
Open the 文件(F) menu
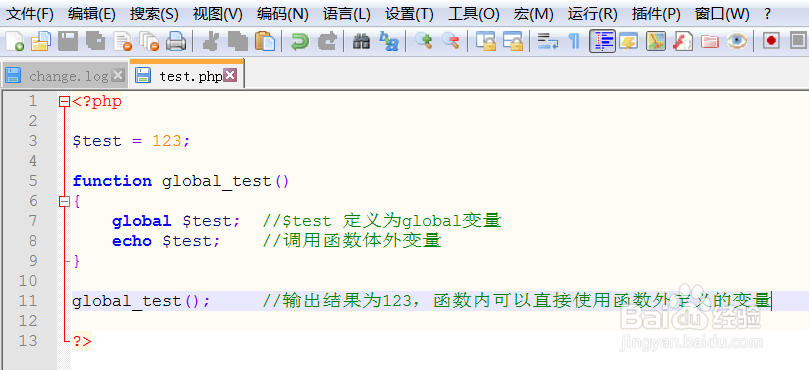click(29, 14)
